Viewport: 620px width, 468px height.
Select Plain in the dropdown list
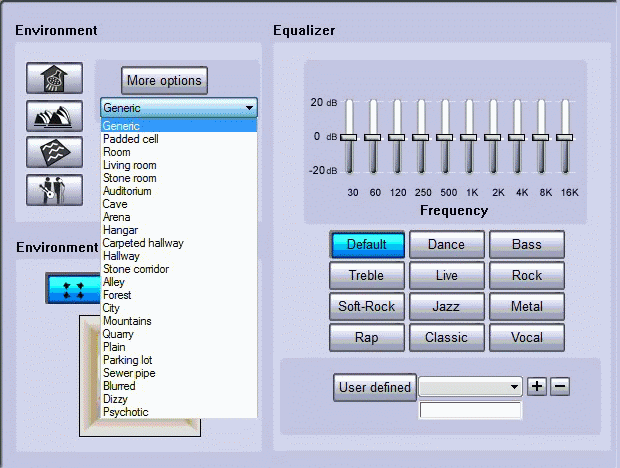point(179,347)
